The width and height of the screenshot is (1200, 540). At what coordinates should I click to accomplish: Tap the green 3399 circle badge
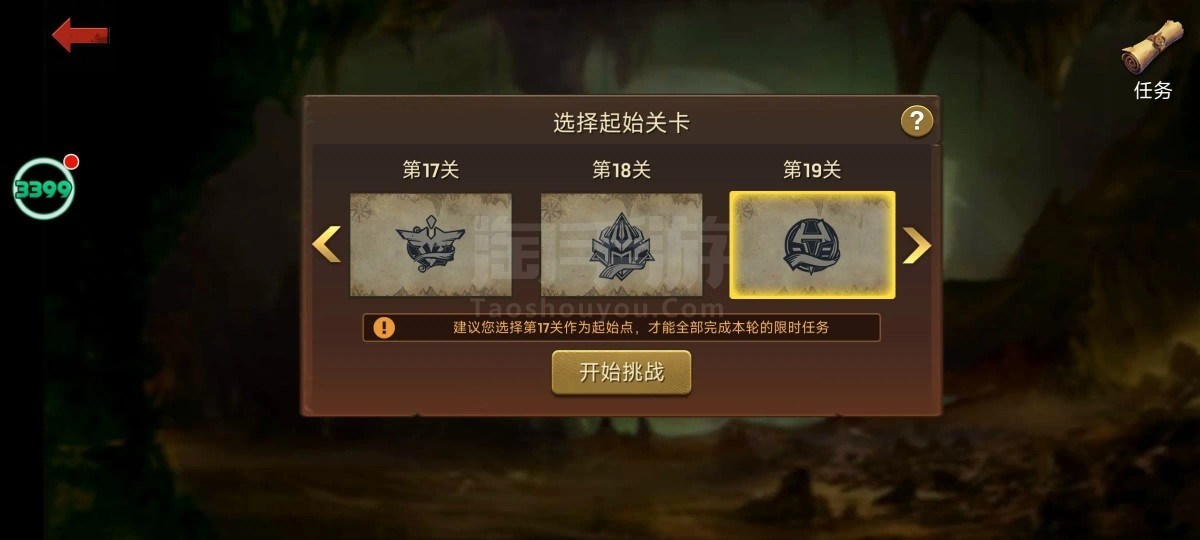pos(44,188)
